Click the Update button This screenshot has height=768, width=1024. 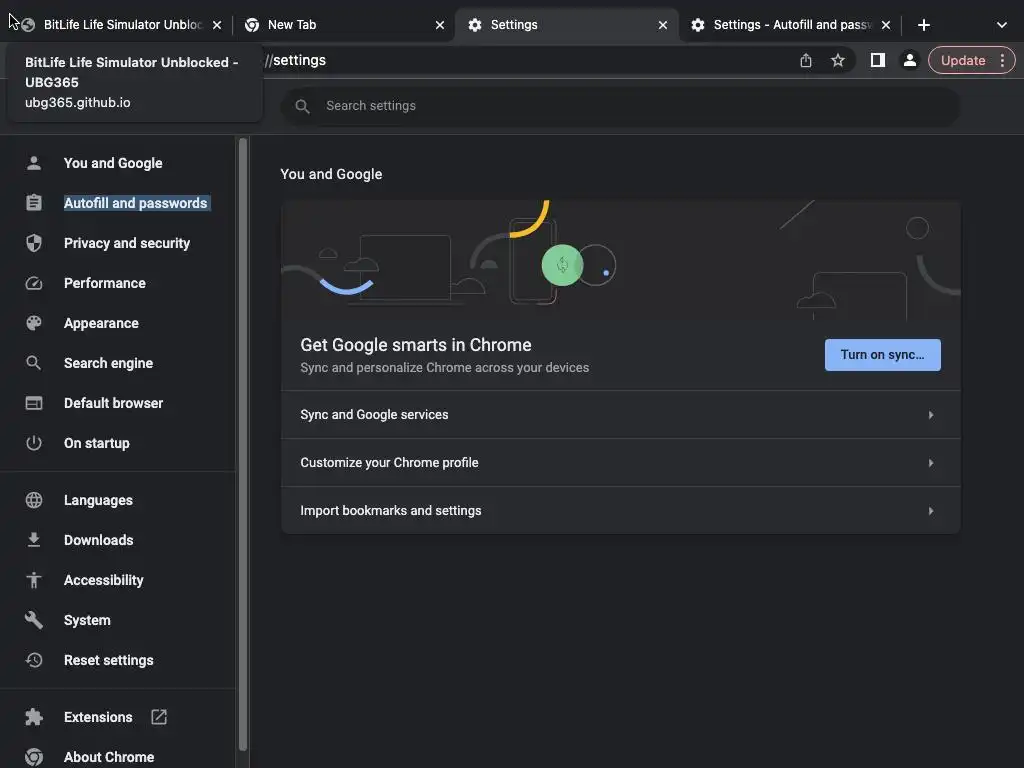coord(963,60)
